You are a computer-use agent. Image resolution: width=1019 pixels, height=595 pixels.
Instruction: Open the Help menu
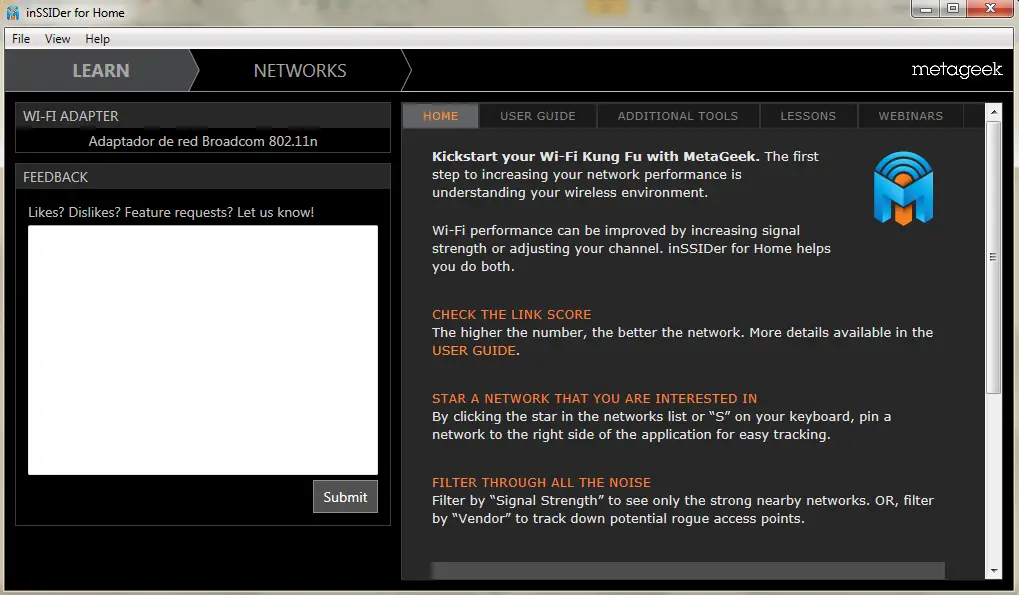[x=97, y=39]
